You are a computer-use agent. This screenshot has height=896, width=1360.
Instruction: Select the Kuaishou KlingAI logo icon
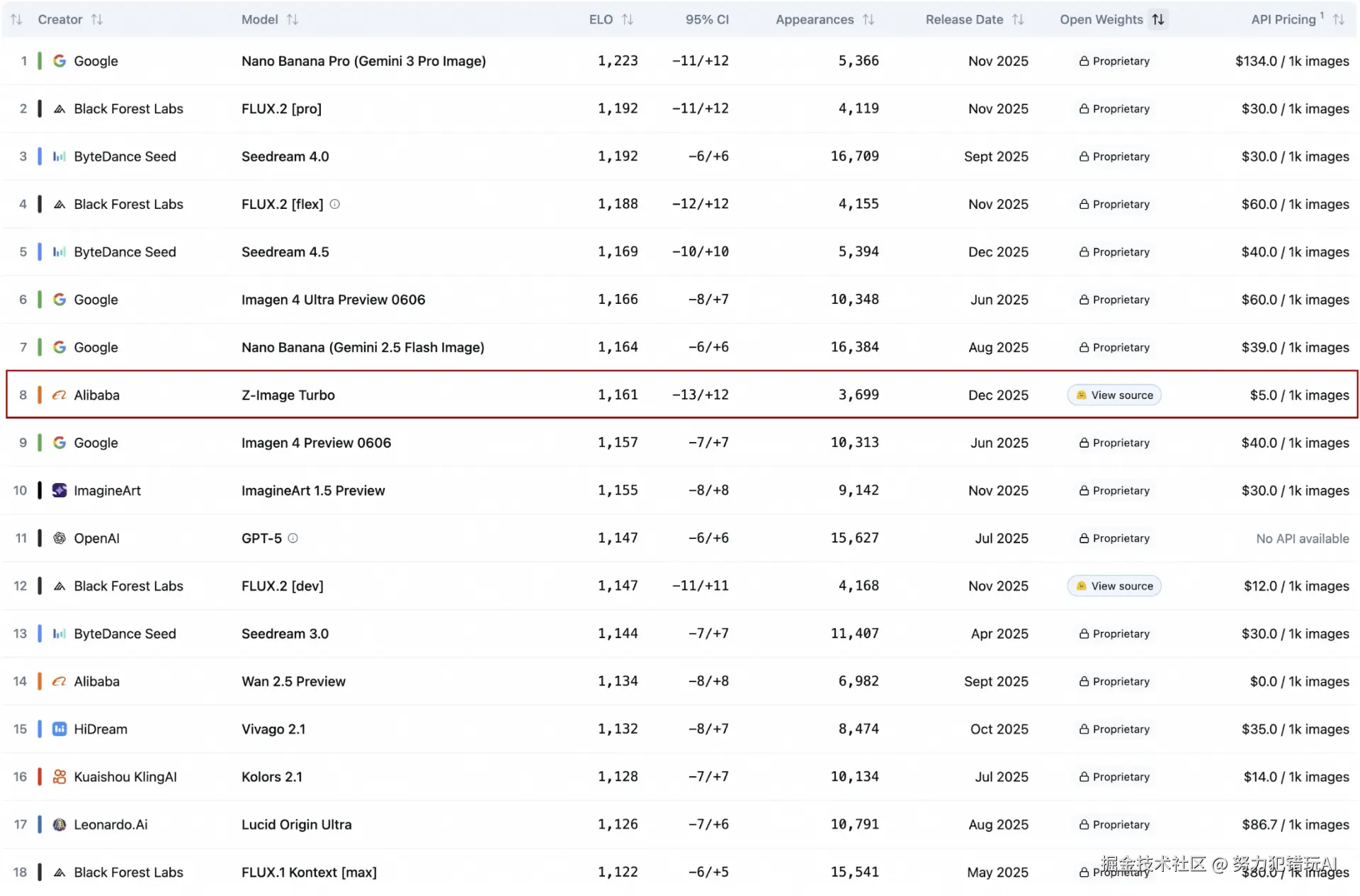59,777
